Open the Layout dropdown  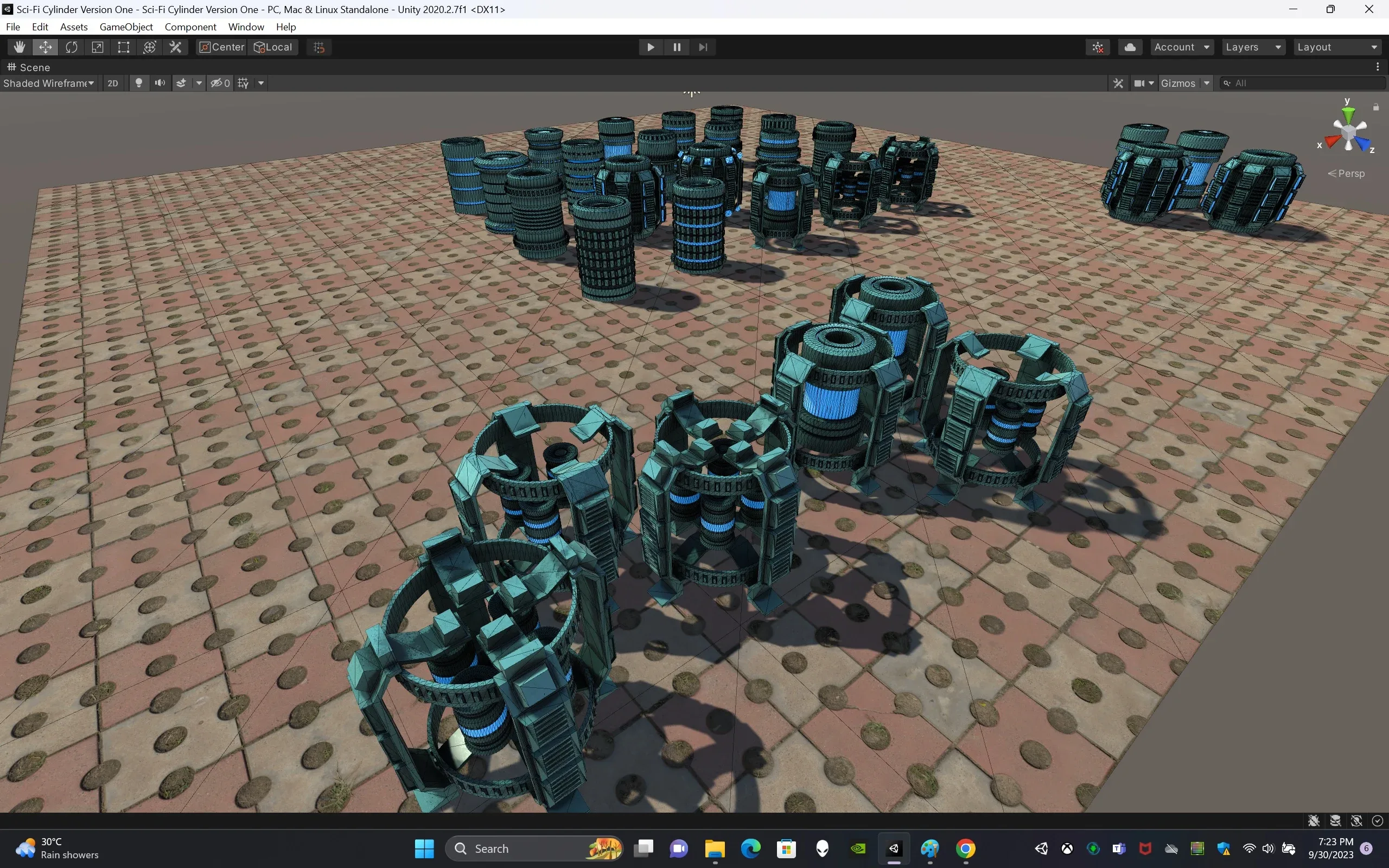point(1337,47)
